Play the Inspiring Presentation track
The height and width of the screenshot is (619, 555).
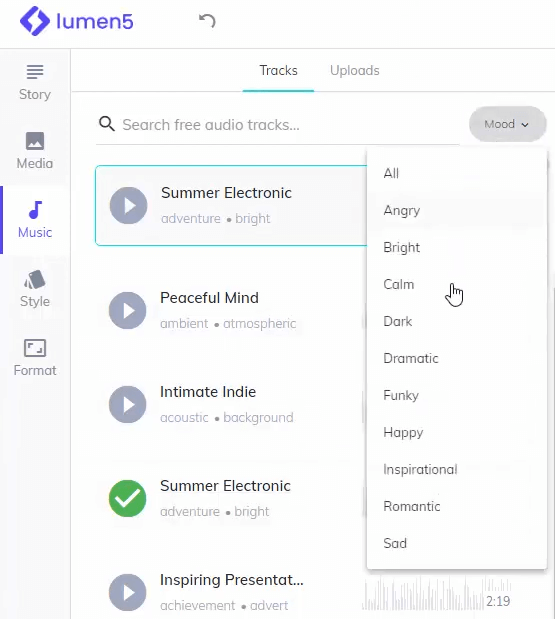click(128, 592)
